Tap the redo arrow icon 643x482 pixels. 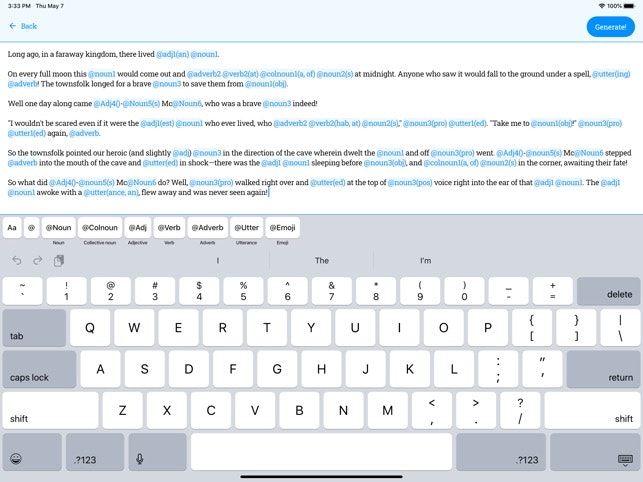point(38,260)
